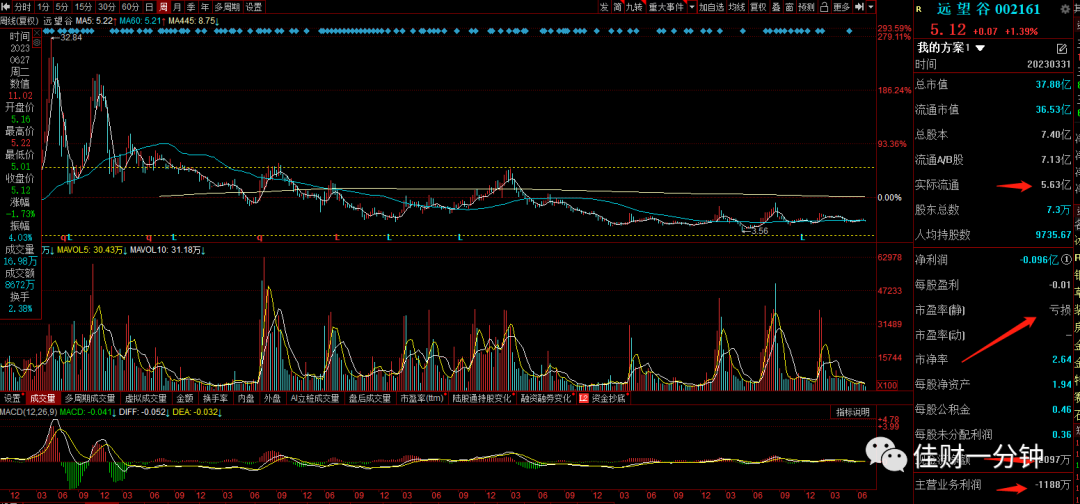
Task: Open the L2 资金抄底 tab
Action: (x=604, y=398)
